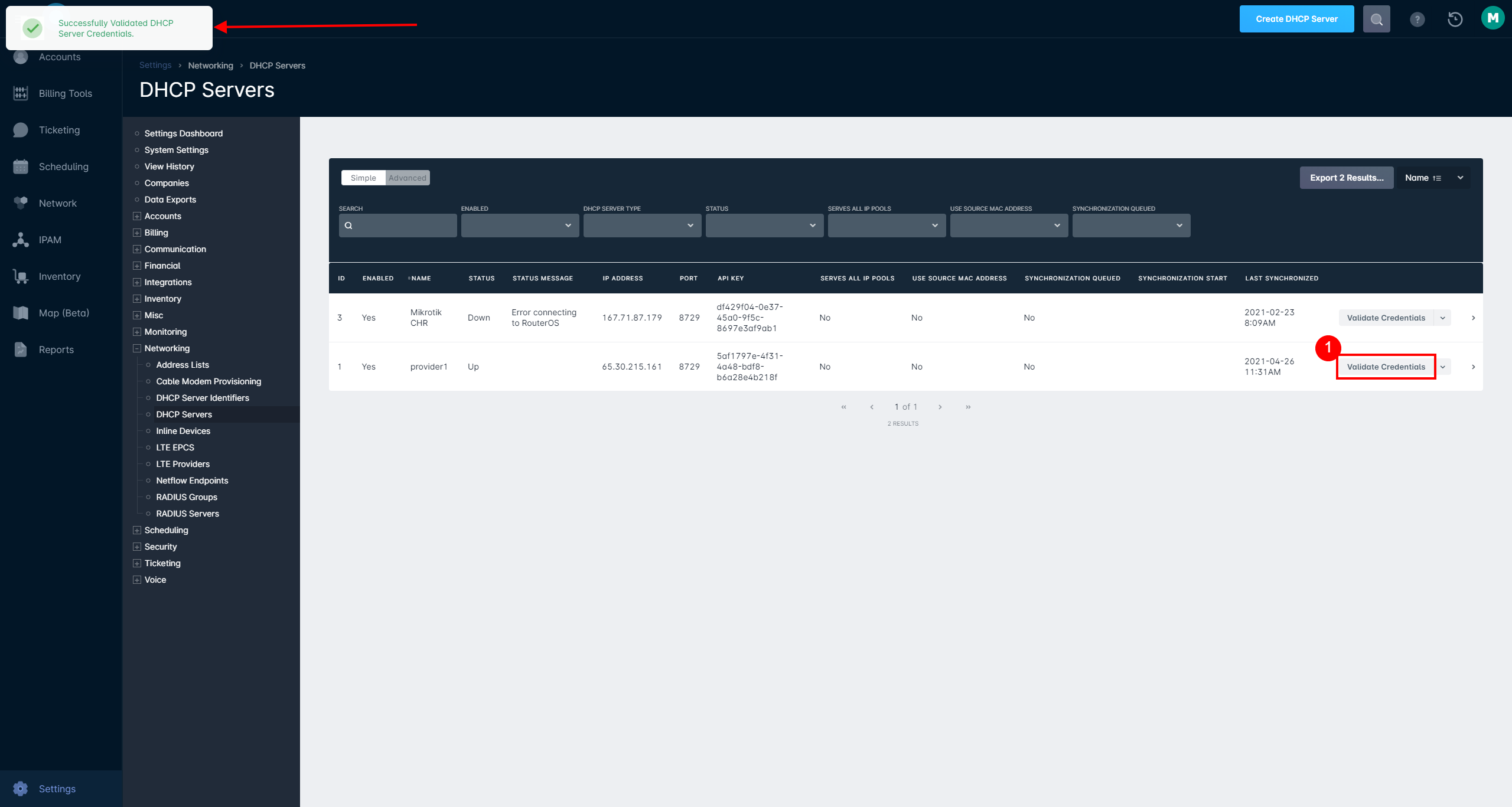
Task: Select the IPAM sidebar icon
Action: click(x=20, y=240)
